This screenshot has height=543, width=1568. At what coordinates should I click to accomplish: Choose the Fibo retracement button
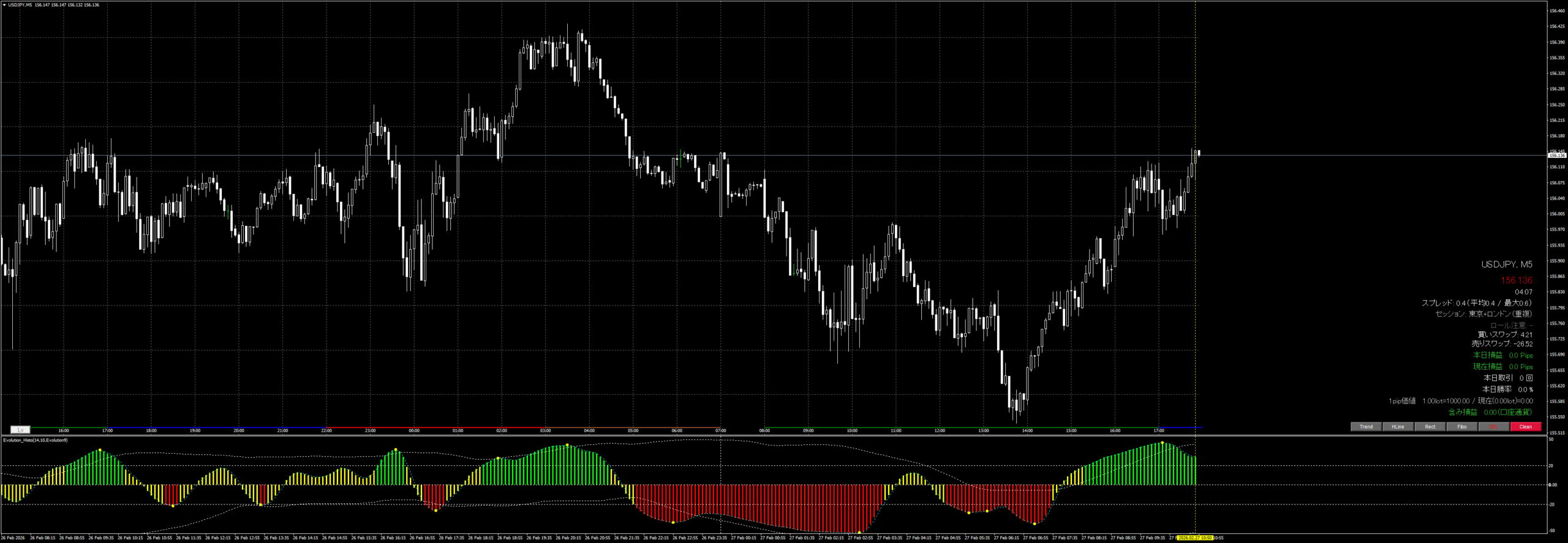point(1461,427)
